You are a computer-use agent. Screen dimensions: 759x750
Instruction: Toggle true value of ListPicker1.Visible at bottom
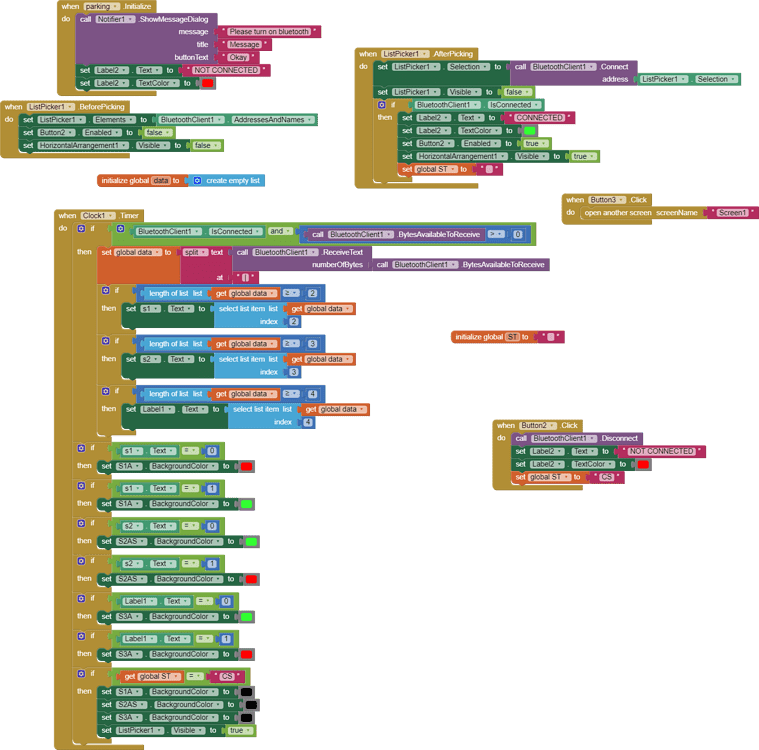(240, 731)
